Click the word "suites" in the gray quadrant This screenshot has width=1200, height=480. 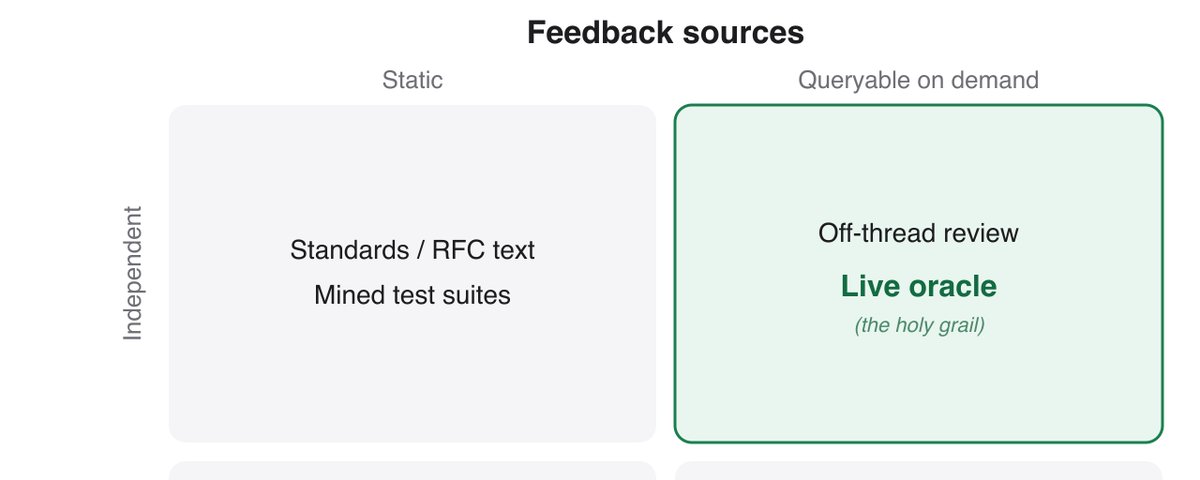pyautogui.click(x=477, y=295)
